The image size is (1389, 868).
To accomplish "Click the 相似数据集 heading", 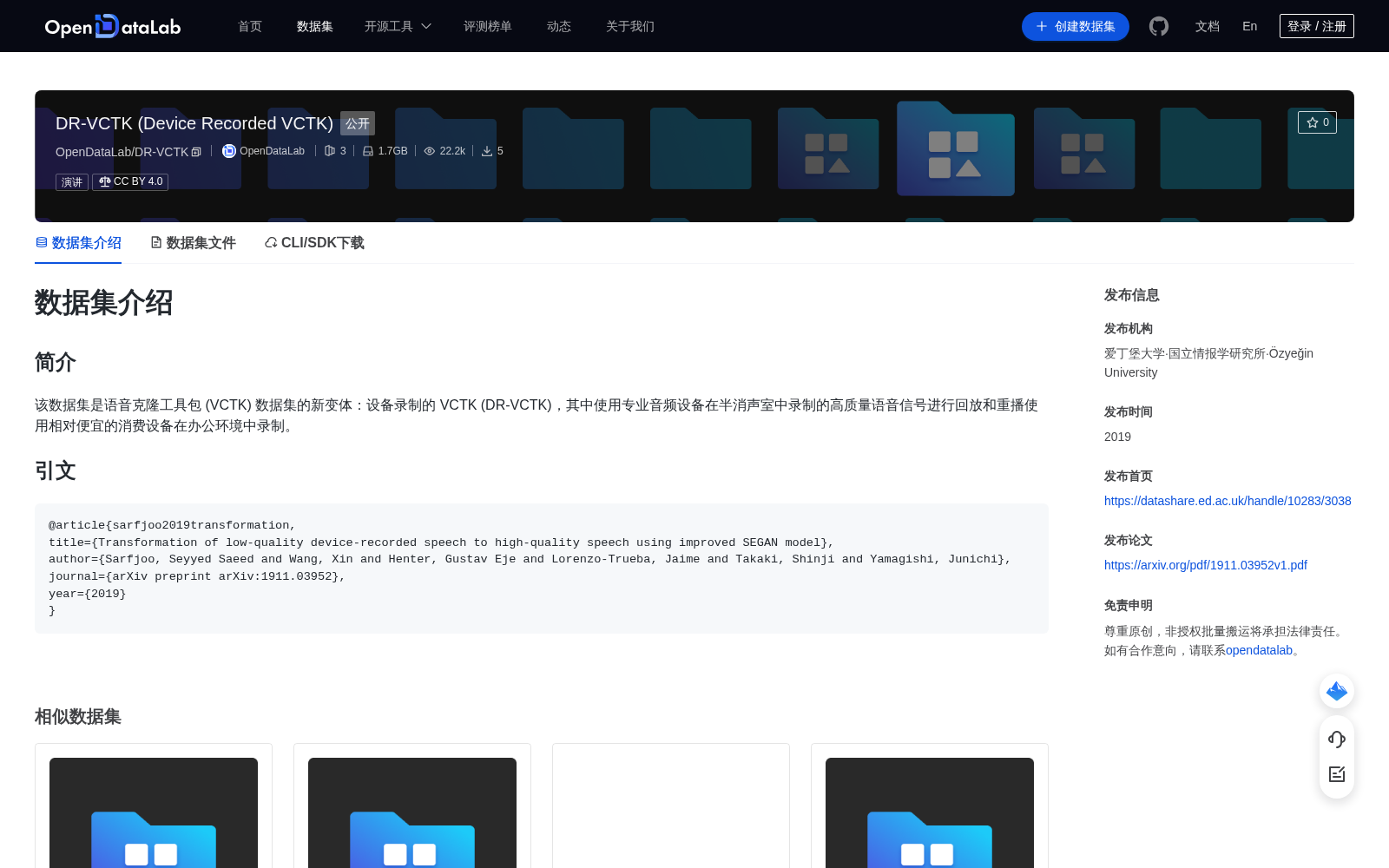I will tap(78, 717).
